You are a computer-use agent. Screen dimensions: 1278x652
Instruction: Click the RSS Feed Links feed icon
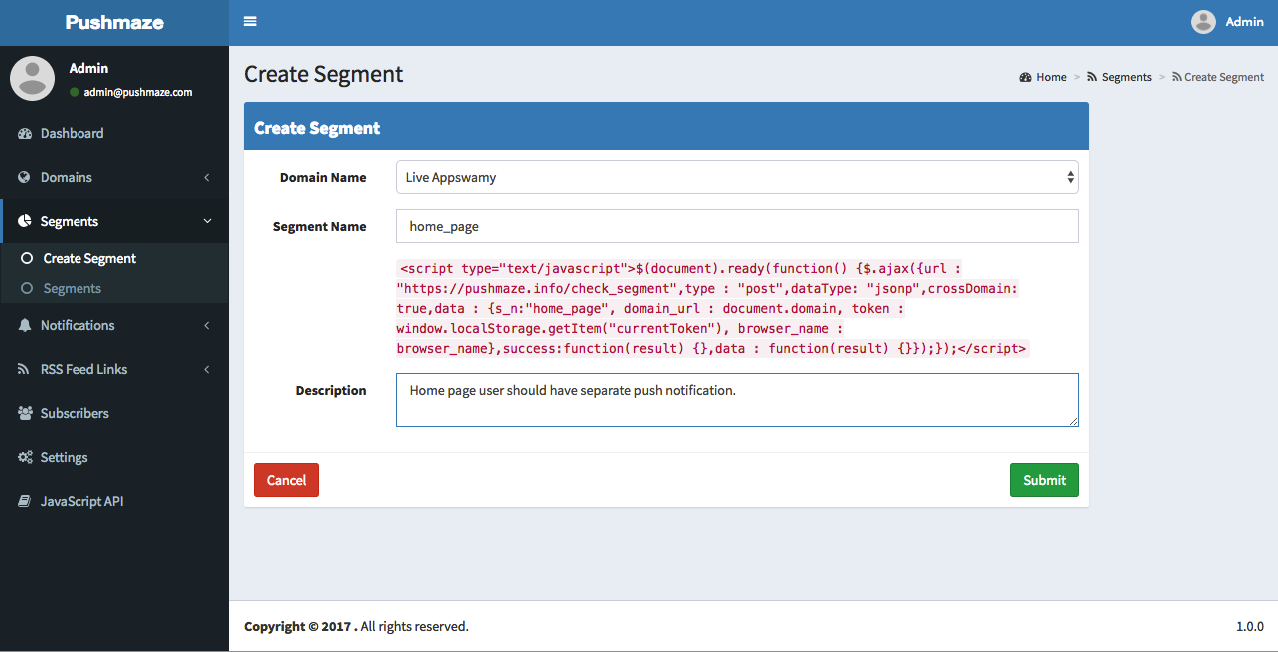[25, 370]
